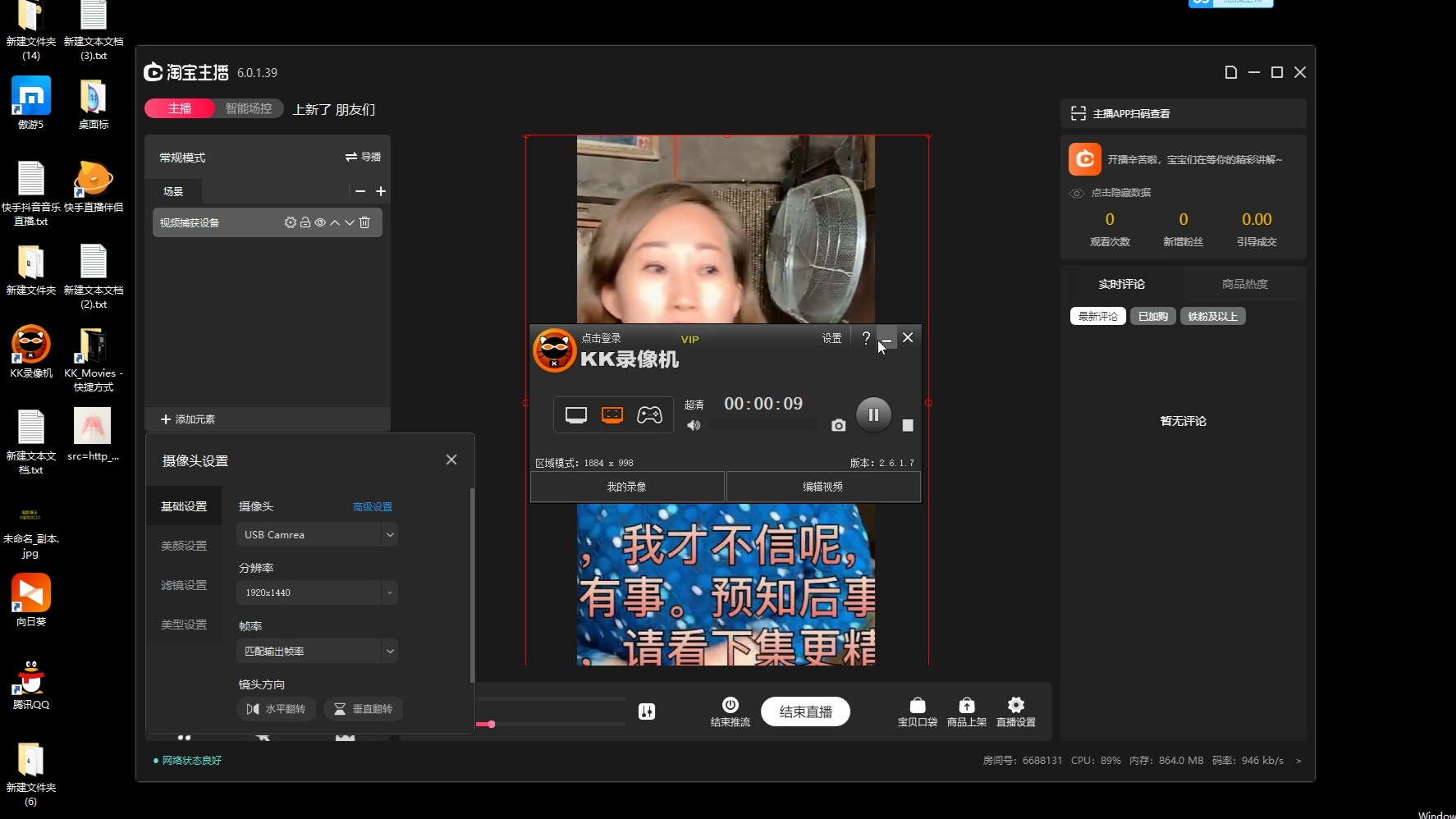Image resolution: width=1456 pixels, height=819 pixels.
Task: Click 添加元素 to add element
Action: pos(188,419)
